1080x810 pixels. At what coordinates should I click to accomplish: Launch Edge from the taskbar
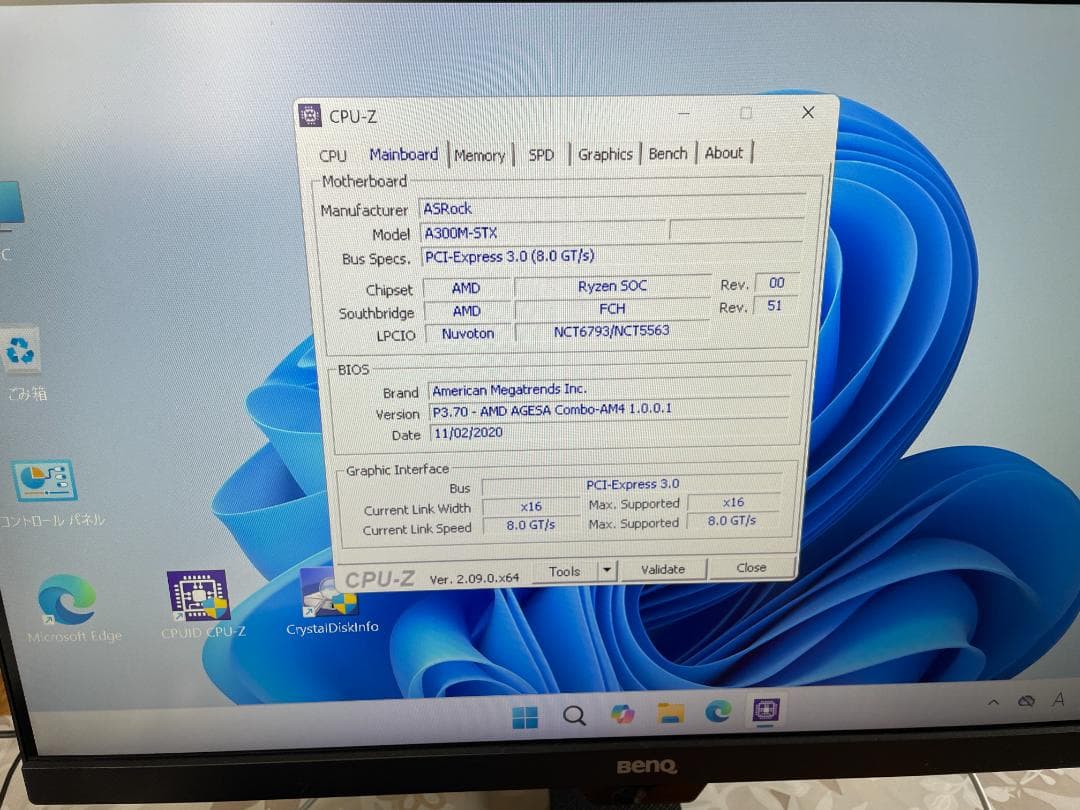(x=717, y=714)
